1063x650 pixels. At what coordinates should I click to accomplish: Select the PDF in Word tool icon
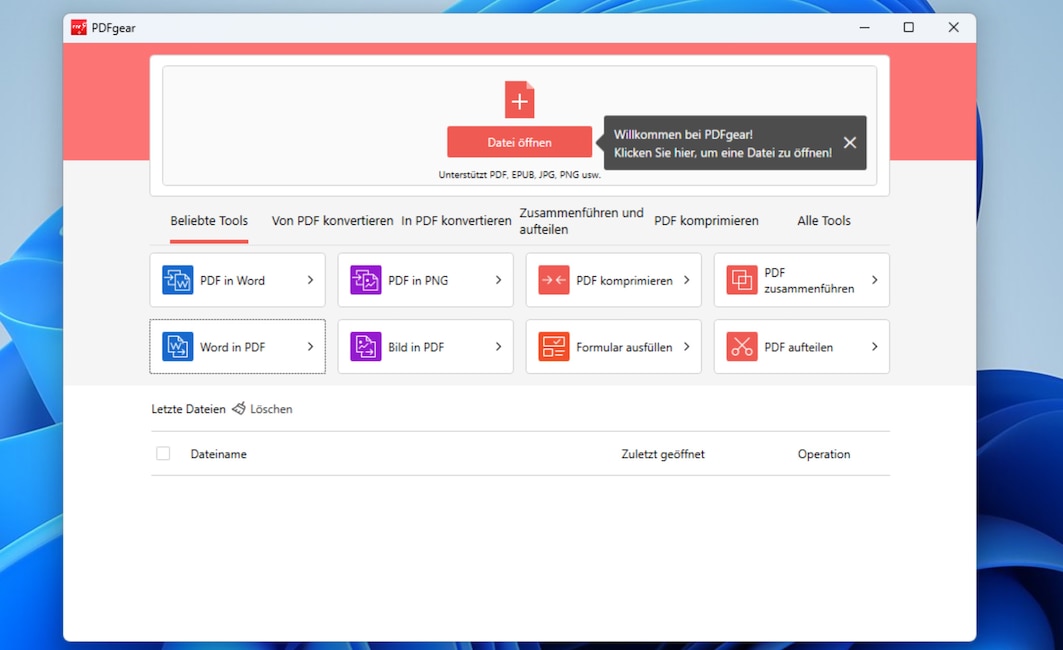(178, 280)
